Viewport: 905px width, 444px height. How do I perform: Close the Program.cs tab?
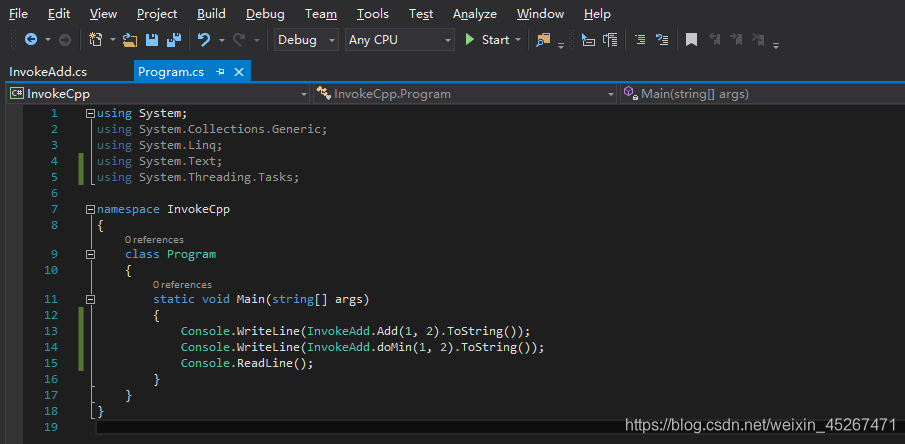pos(239,72)
